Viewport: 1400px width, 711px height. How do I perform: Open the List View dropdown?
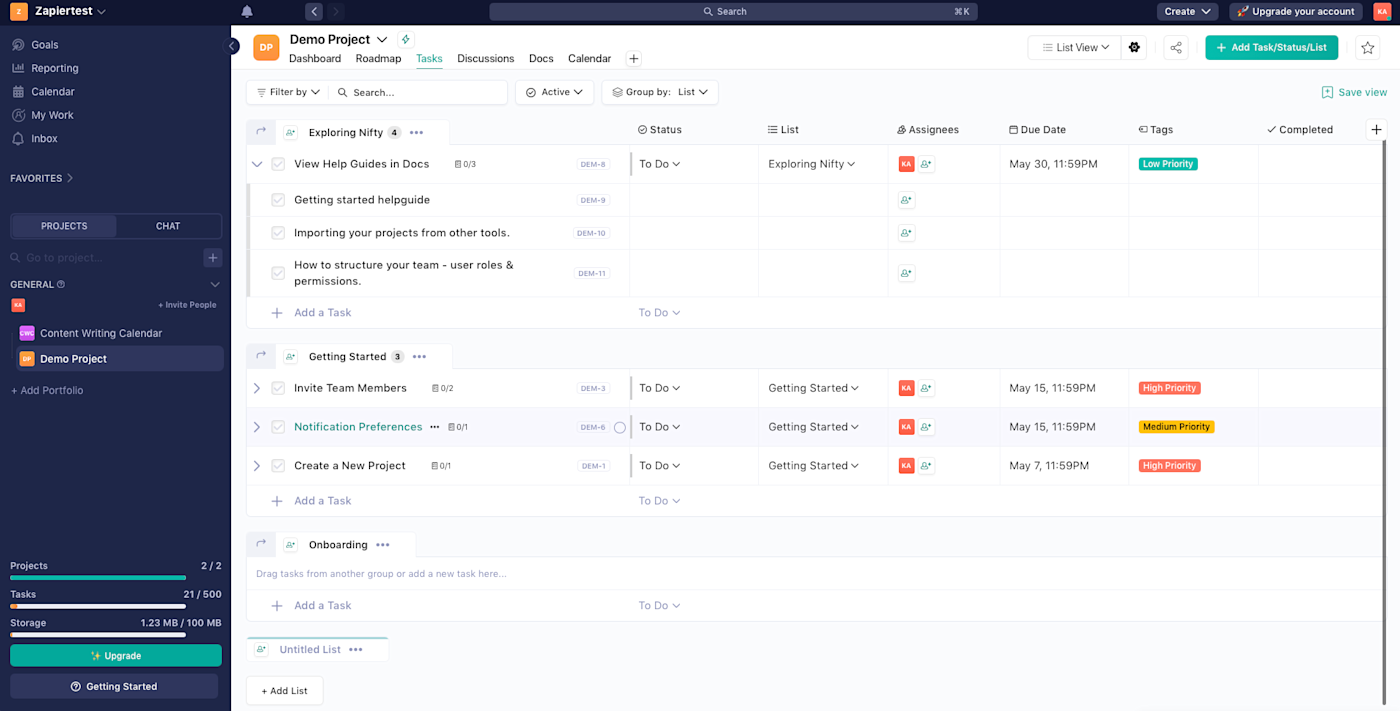[x=1075, y=47]
